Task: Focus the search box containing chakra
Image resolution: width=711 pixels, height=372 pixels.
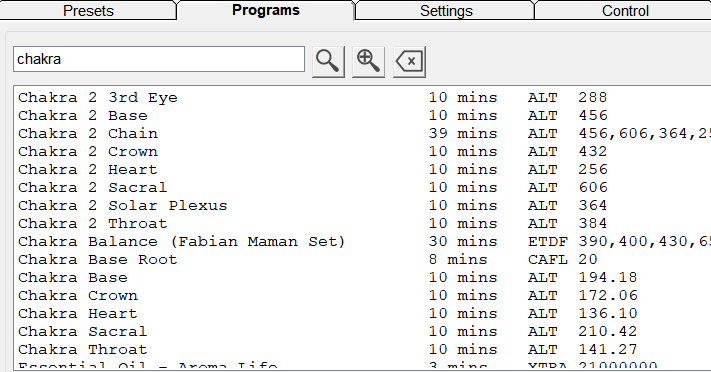Action: (x=159, y=59)
